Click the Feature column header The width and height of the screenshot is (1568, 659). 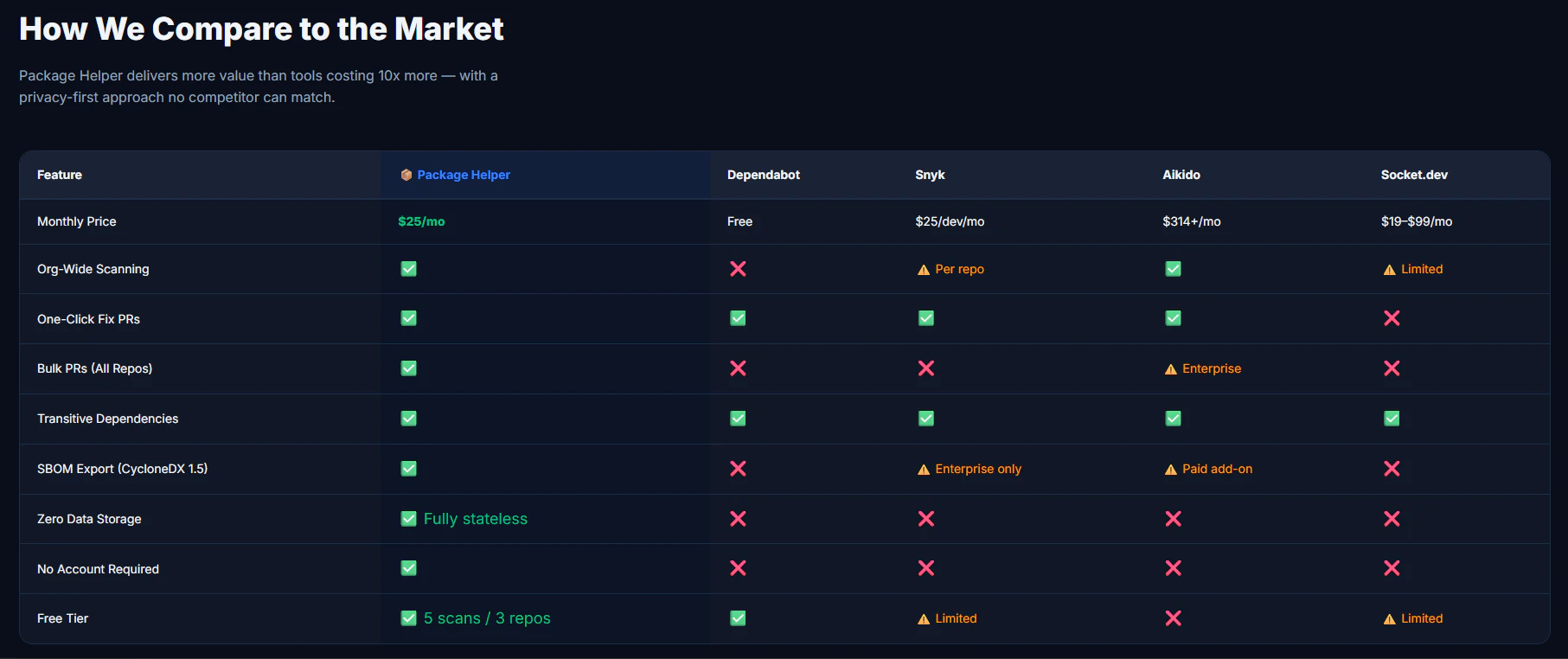click(x=60, y=175)
